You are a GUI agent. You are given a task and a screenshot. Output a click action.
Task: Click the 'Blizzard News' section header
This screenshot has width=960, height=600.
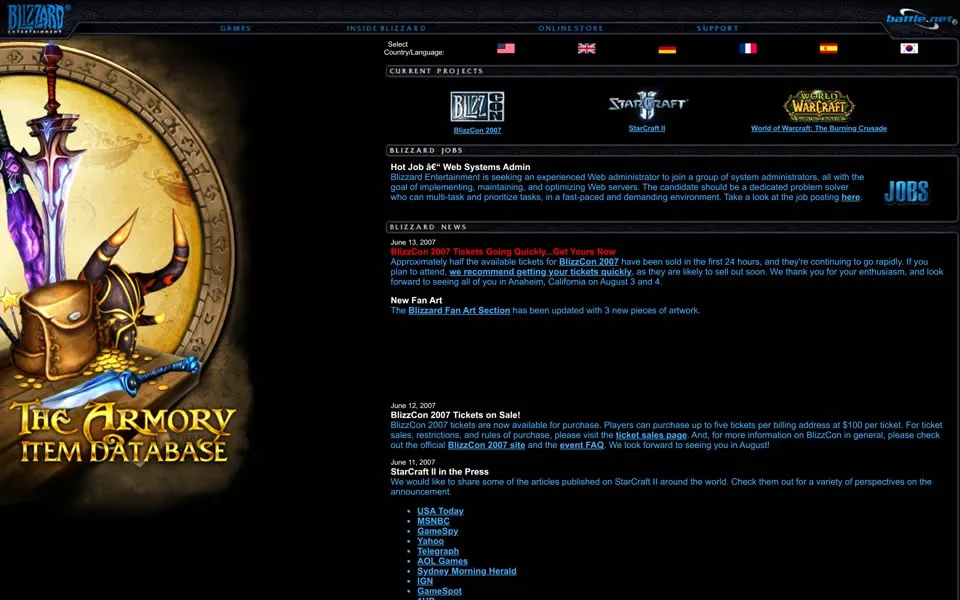coord(428,227)
